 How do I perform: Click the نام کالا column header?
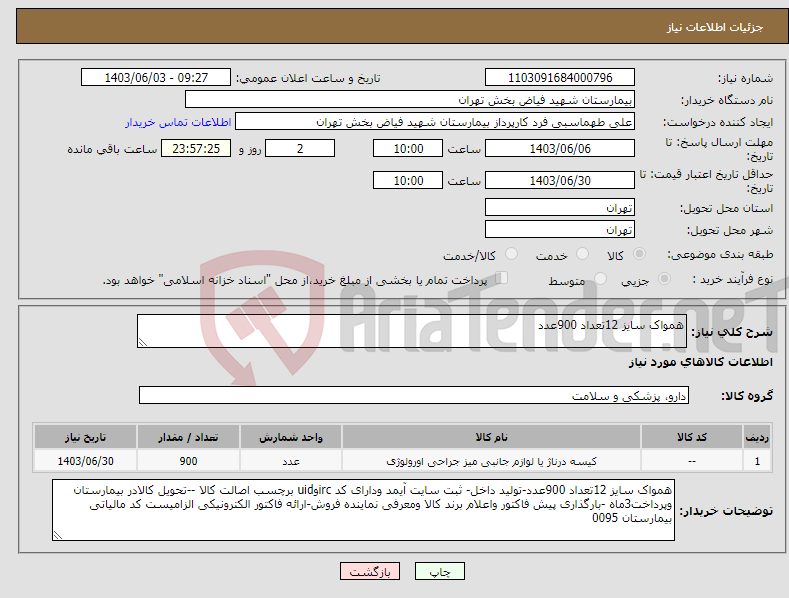click(x=491, y=437)
